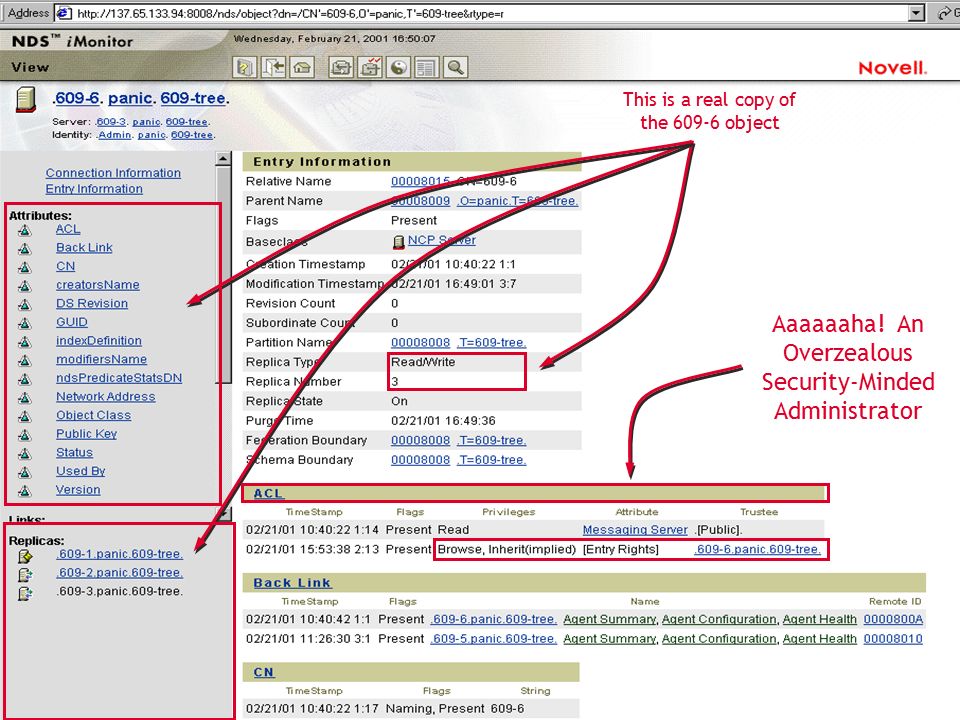
Task: Click the Admin identity link in header
Action: (114, 135)
